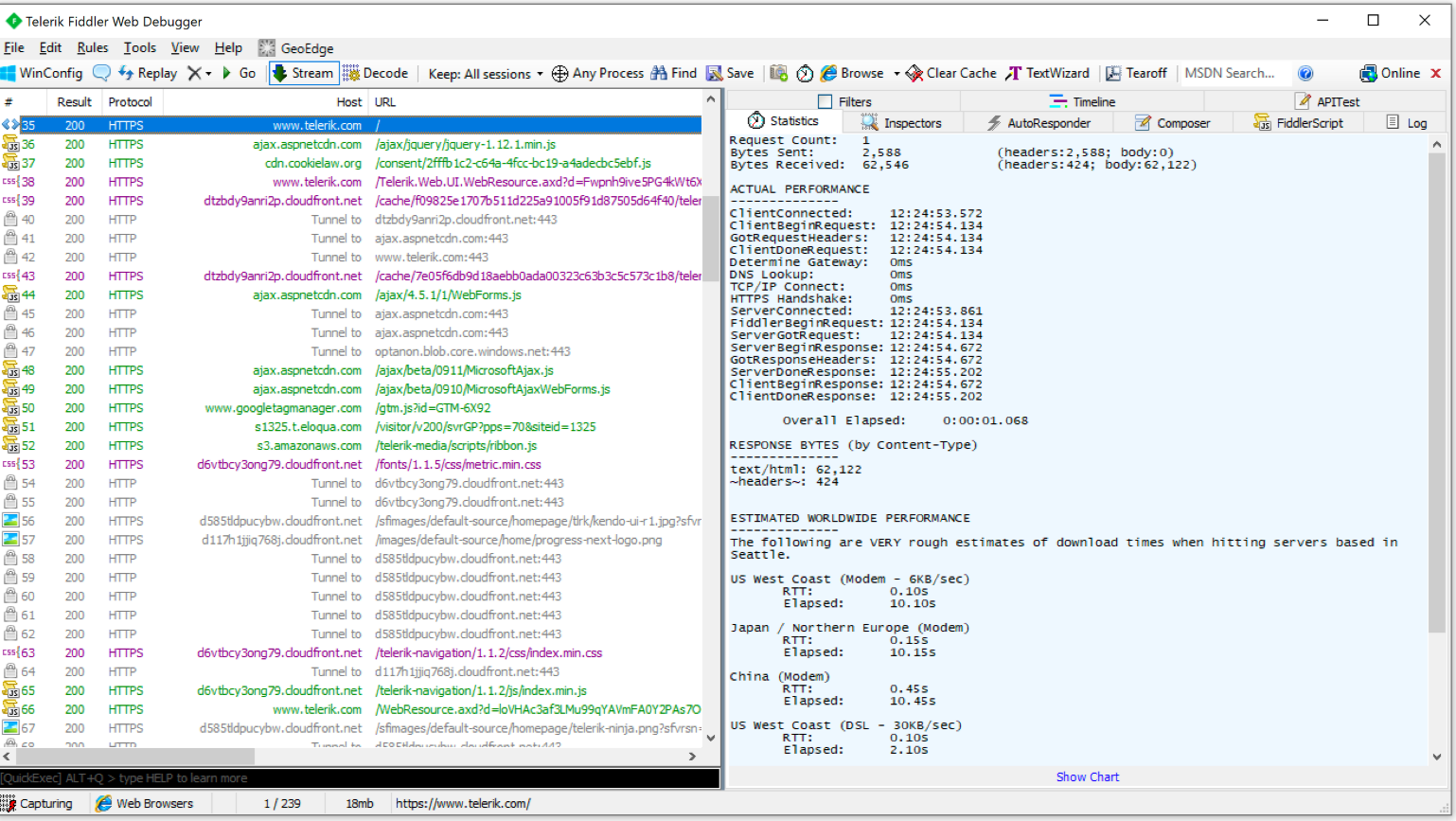This screenshot has width=1456, height=821.
Task: Select session 52 s3.amazonaws.com
Action: click(x=351, y=445)
